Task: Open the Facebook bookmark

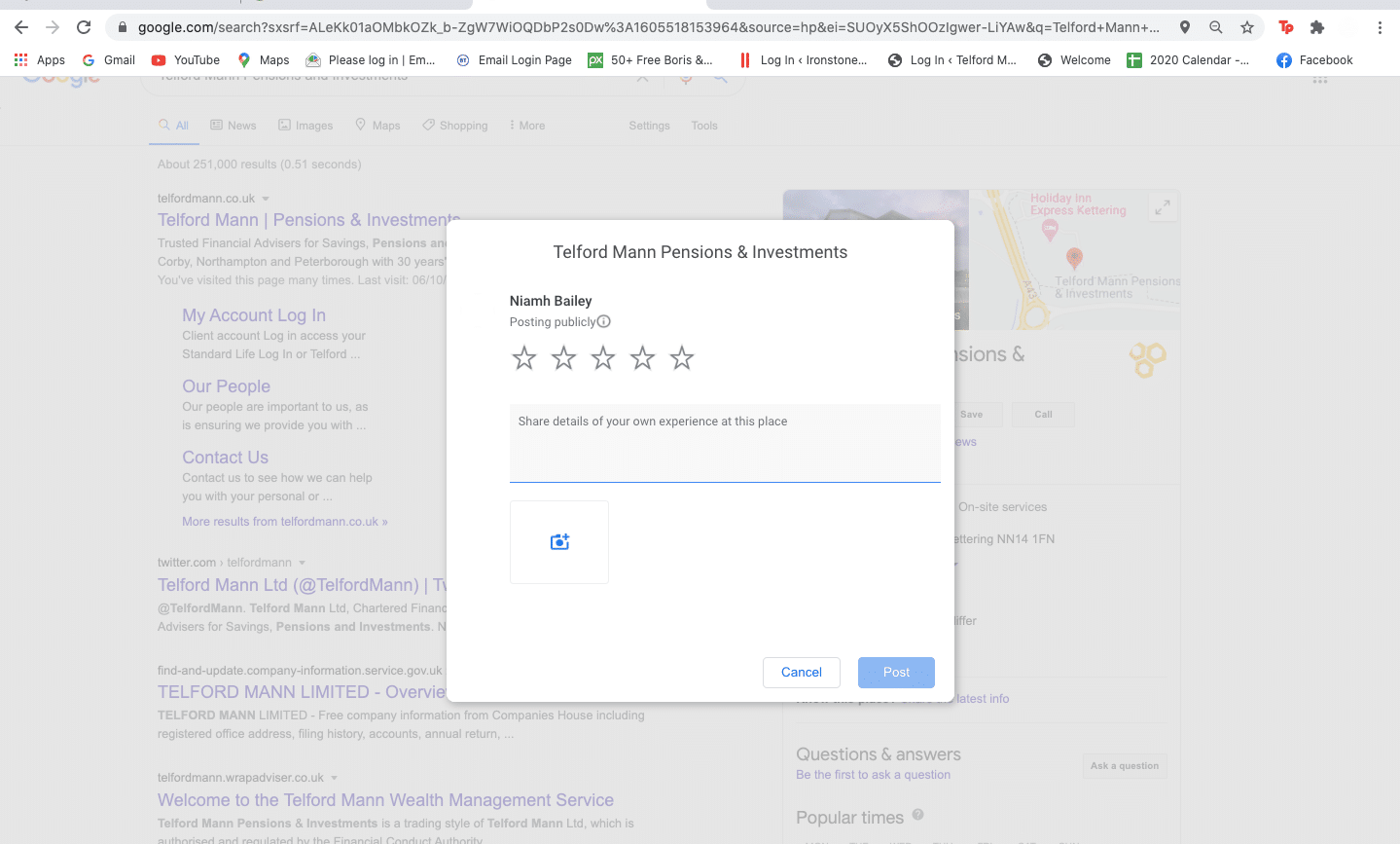Action: click(x=1314, y=60)
